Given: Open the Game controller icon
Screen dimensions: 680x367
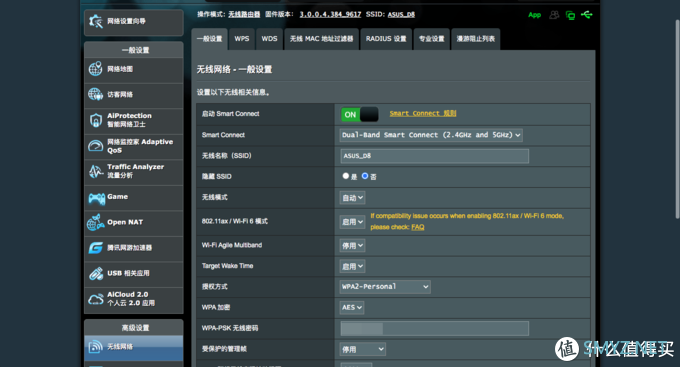Looking at the screenshot, I should tap(96, 198).
